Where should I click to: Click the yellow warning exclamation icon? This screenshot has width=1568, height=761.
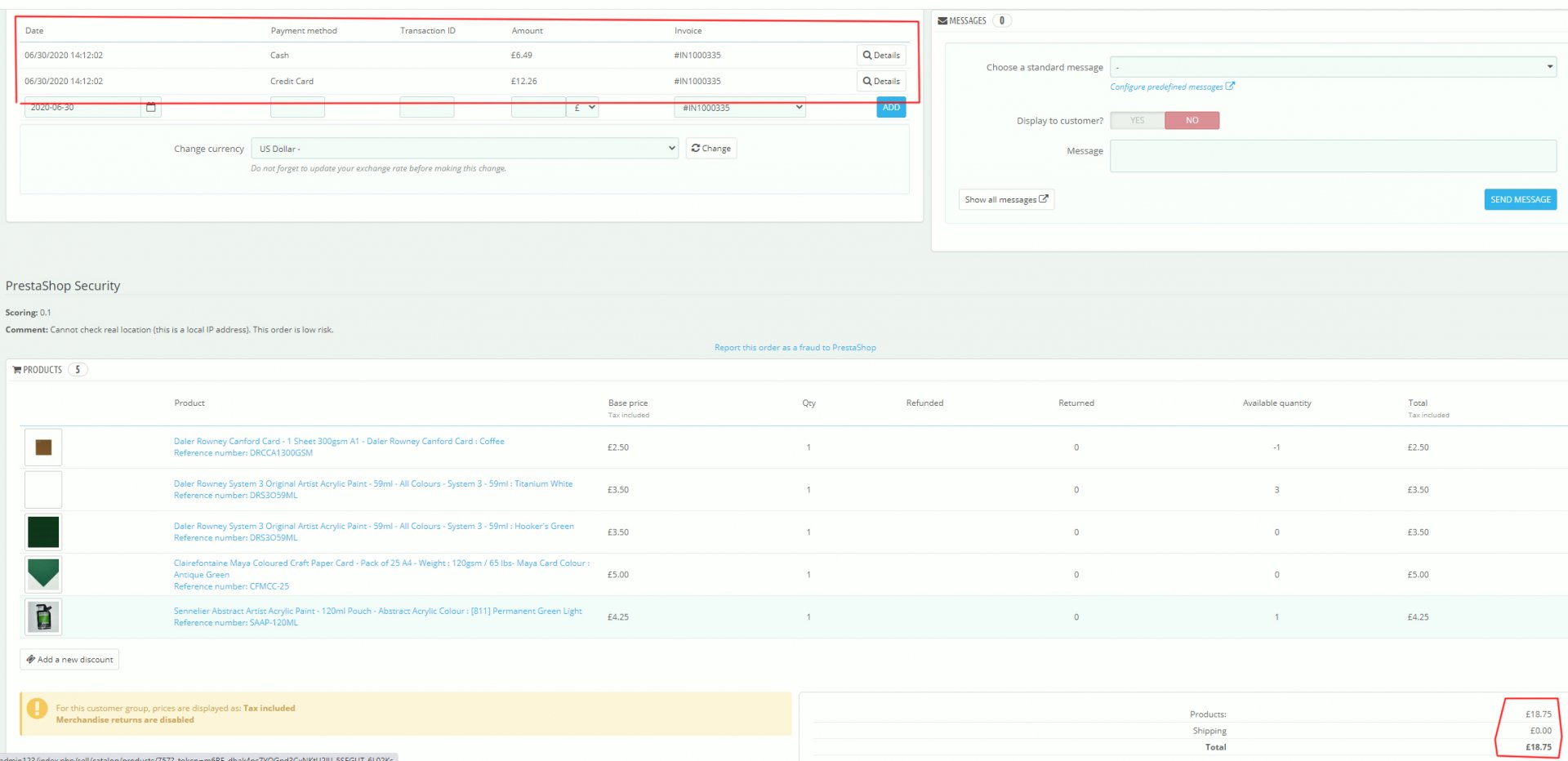pos(37,709)
